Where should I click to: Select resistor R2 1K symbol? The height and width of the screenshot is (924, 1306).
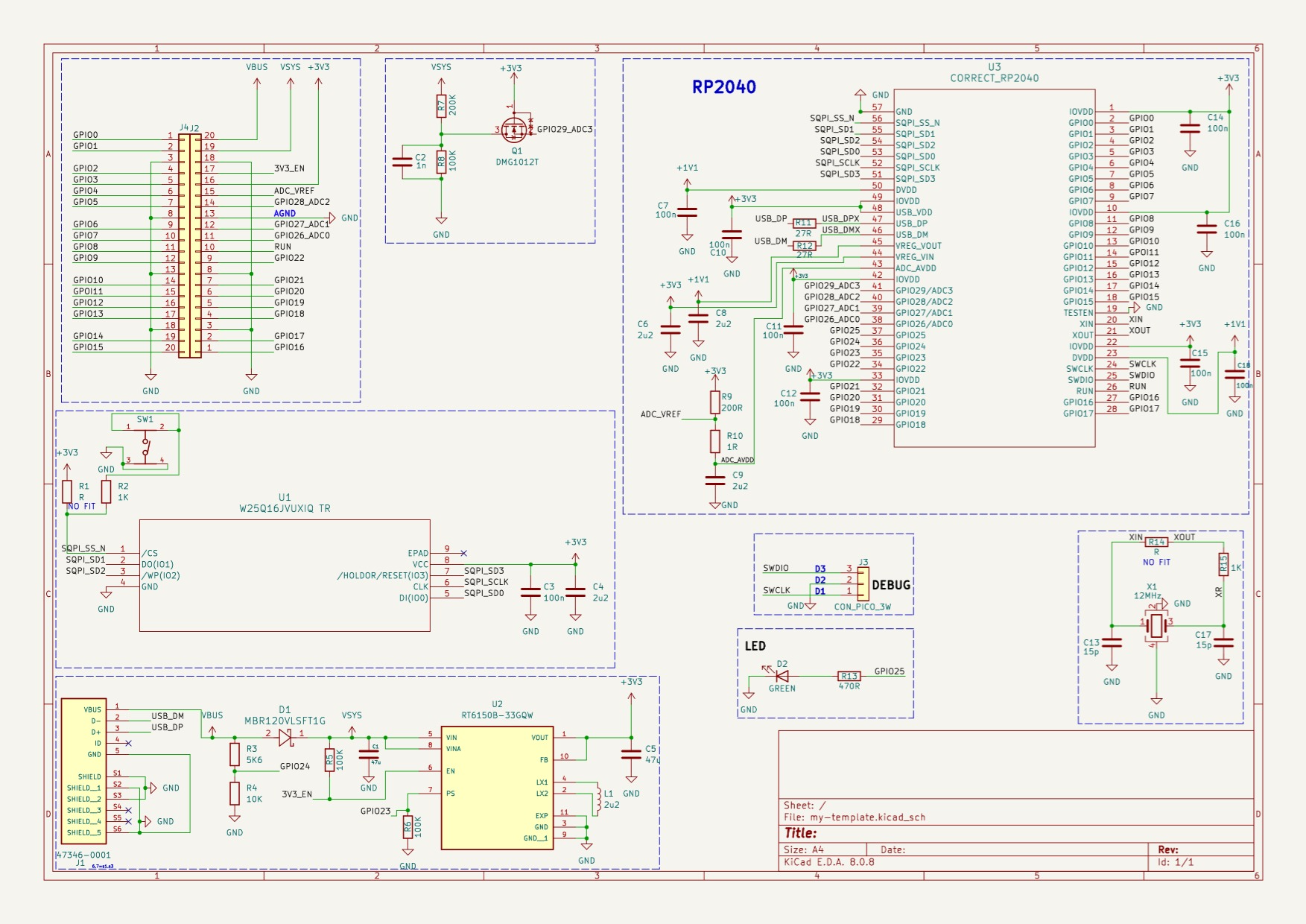click(x=106, y=492)
